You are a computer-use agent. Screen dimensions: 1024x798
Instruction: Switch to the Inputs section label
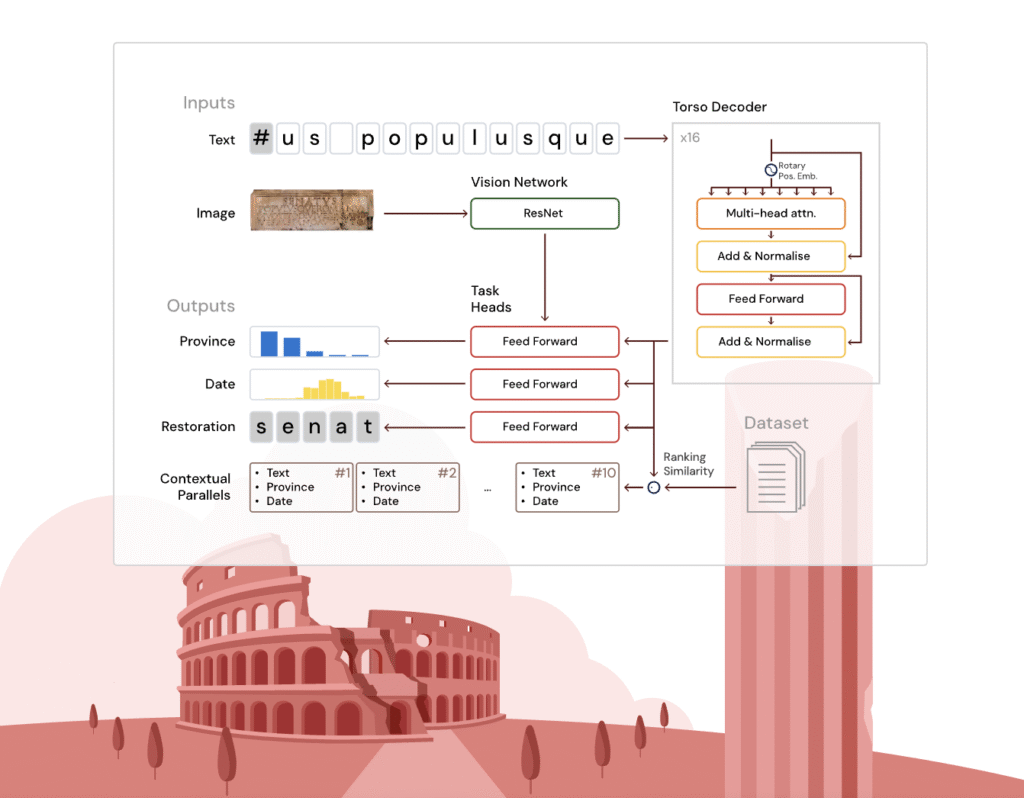click(x=209, y=103)
